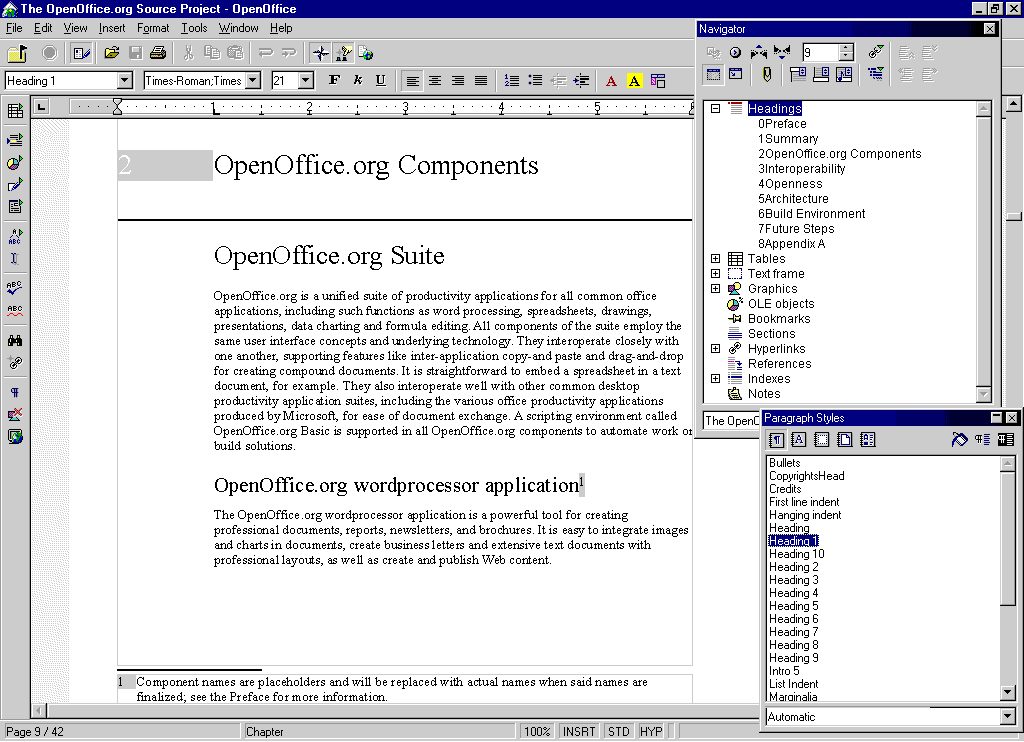The image size is (1024, 742).
Task: Open the font size dropdown
Action: click(x=306, y=80)
